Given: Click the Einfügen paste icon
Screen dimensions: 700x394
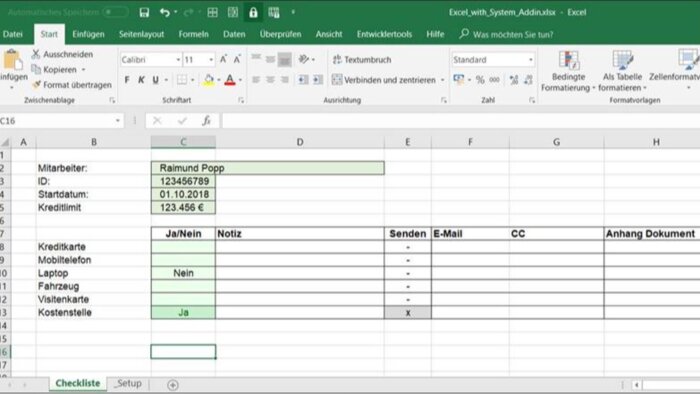Looking at the screenshot, I should pos(13,60).
